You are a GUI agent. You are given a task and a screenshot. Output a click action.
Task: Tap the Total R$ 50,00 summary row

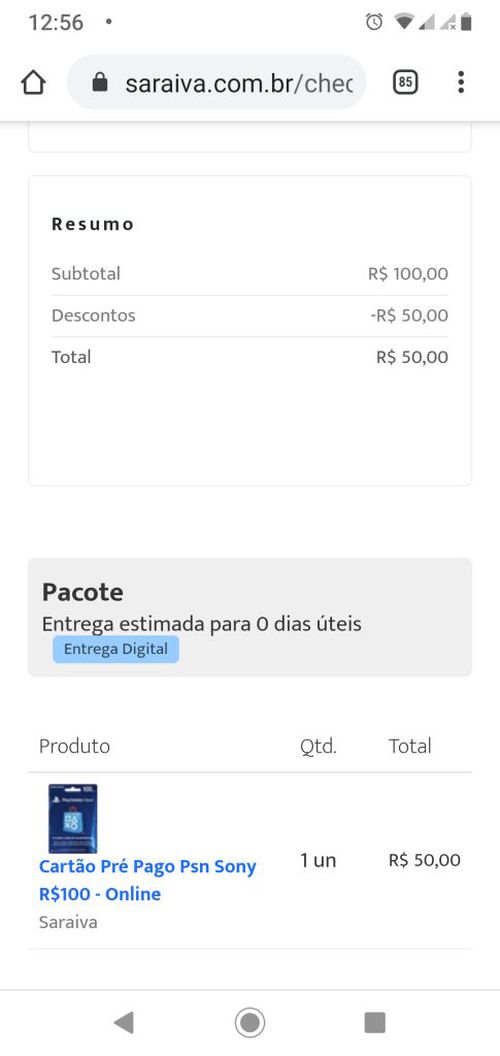coord(250,357)
